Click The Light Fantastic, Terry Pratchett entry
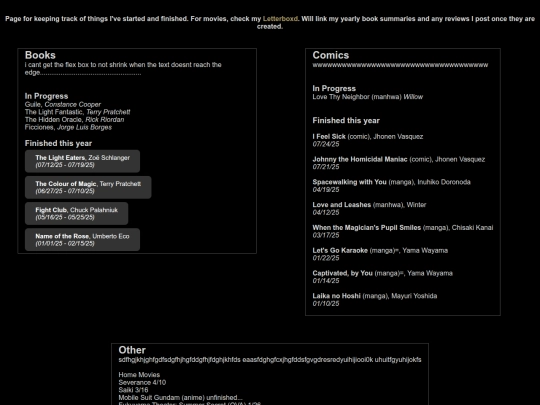The width and height of the screenshot is (540, 405). pyautogui.click(x=77, y=112)
